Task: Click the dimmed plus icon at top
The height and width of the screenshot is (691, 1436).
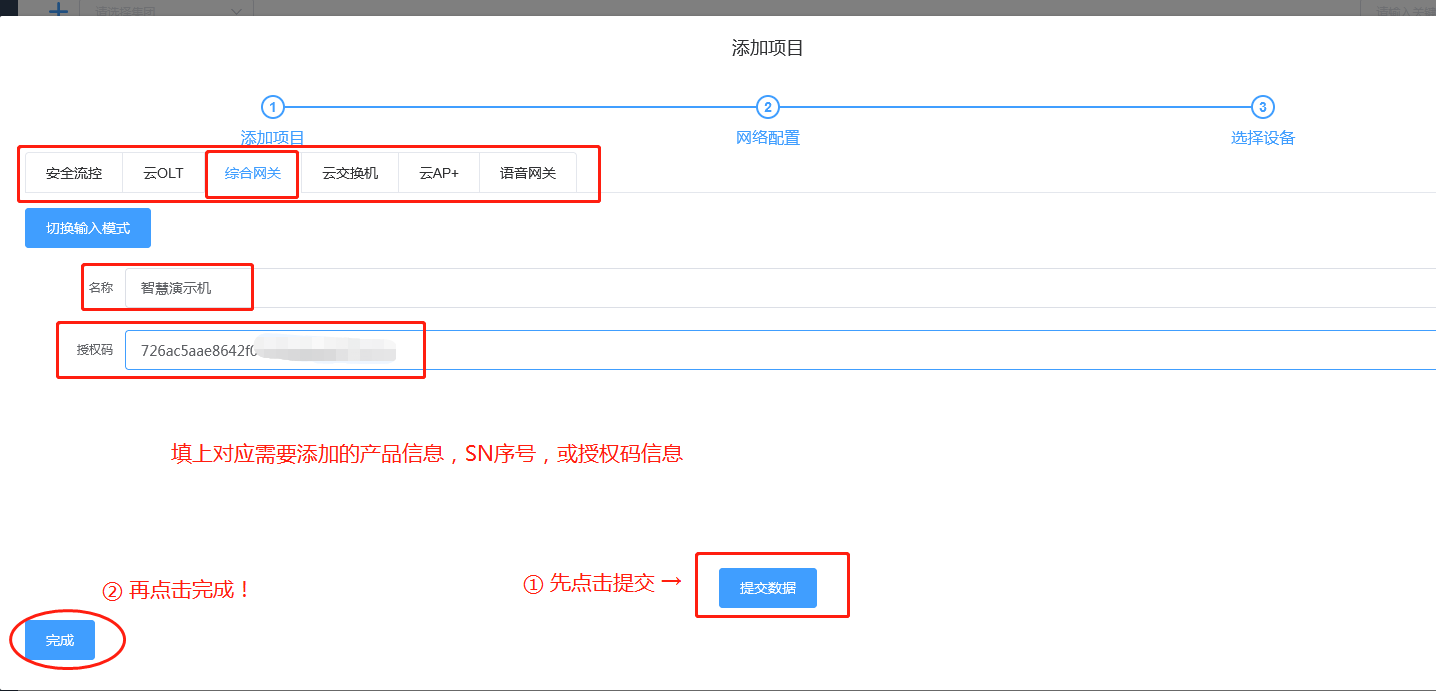Action: point(58,11)
